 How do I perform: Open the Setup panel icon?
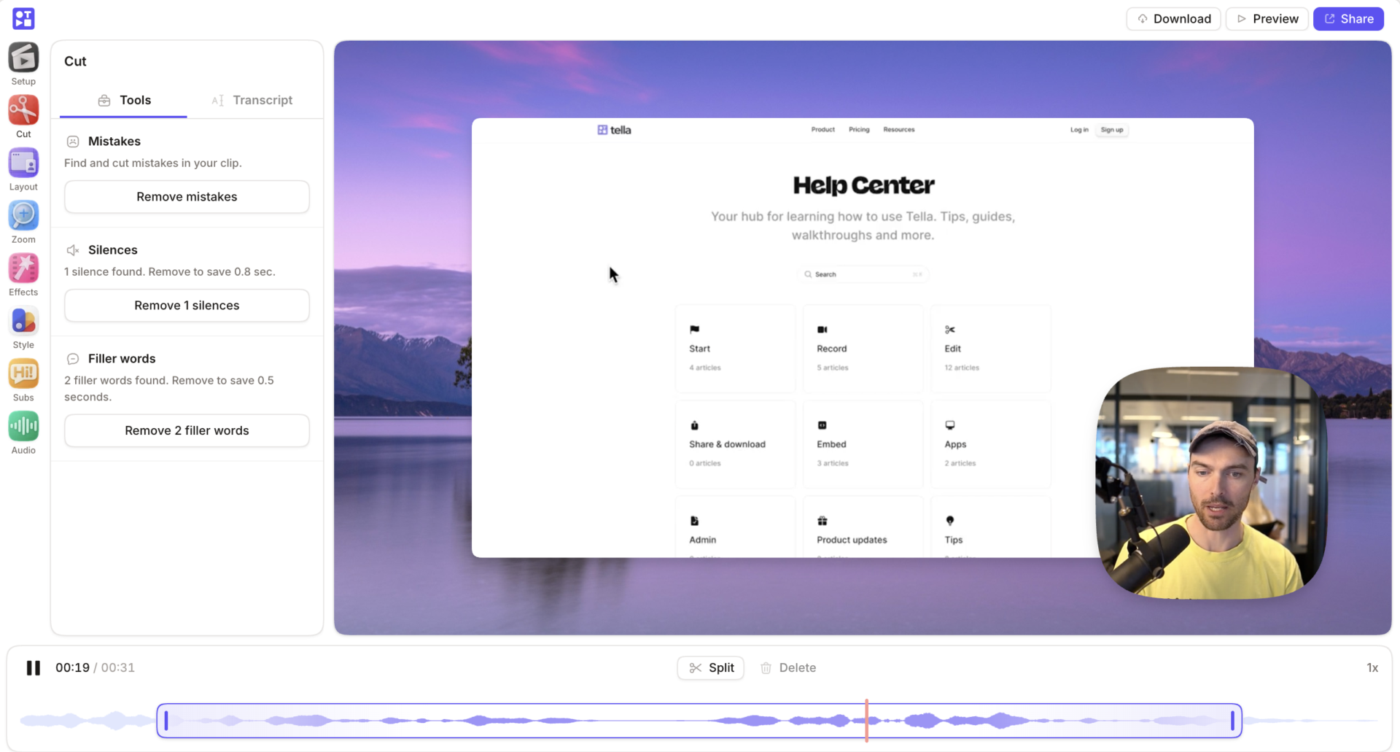23,57
